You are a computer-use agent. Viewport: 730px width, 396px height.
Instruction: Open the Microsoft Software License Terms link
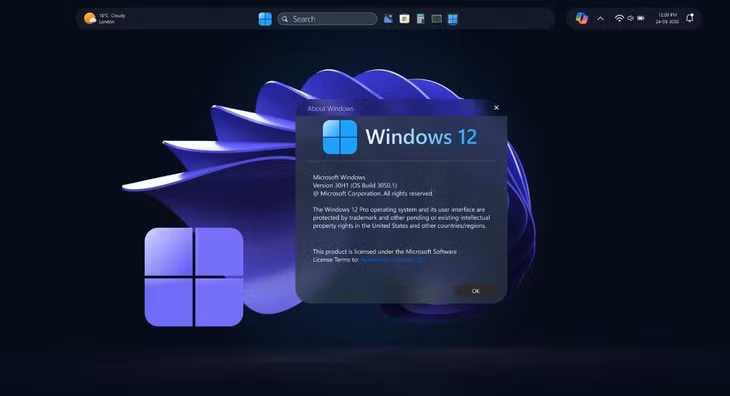click(393, 260)
